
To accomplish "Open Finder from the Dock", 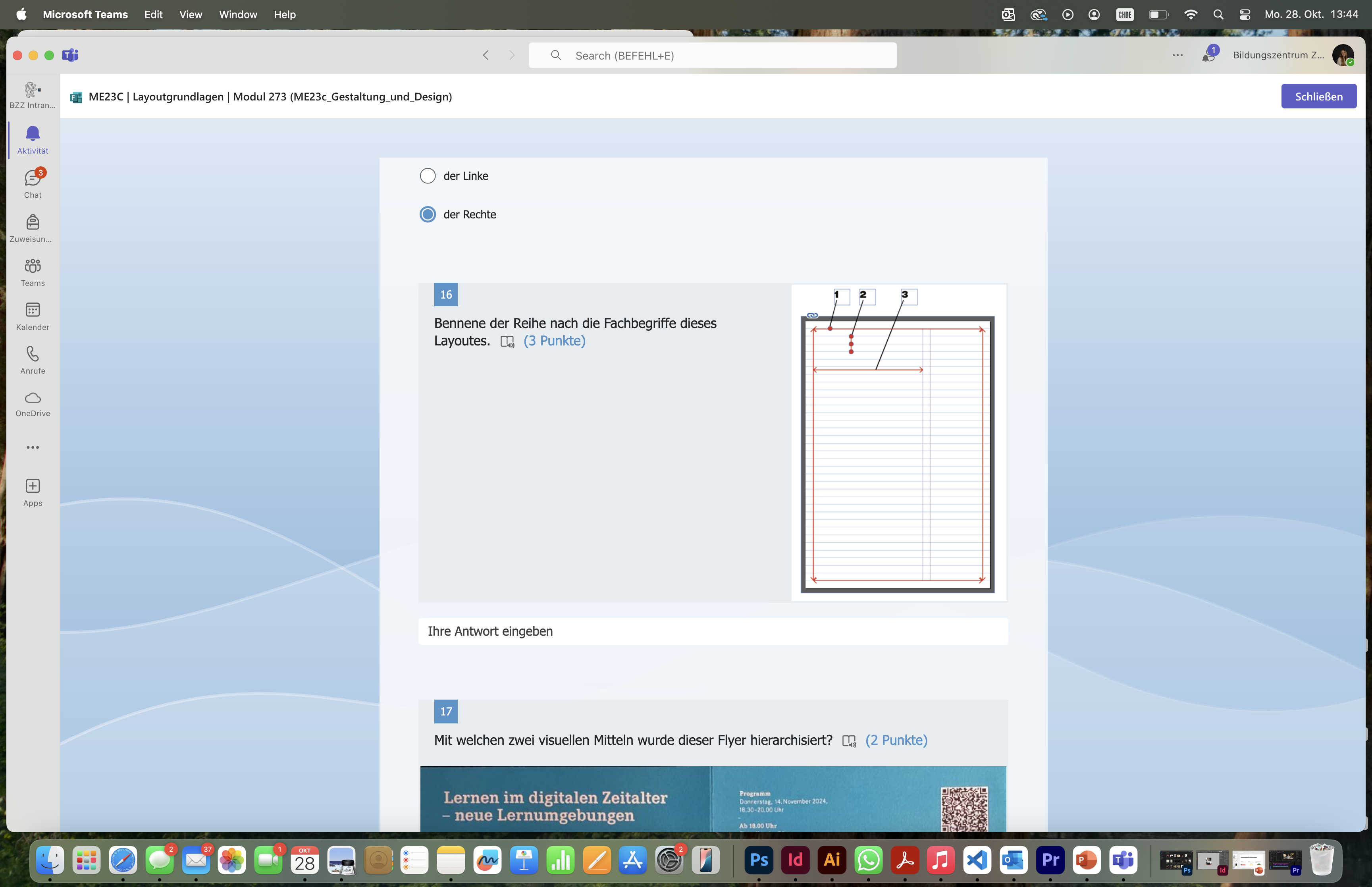I will [x=50, y=860].
